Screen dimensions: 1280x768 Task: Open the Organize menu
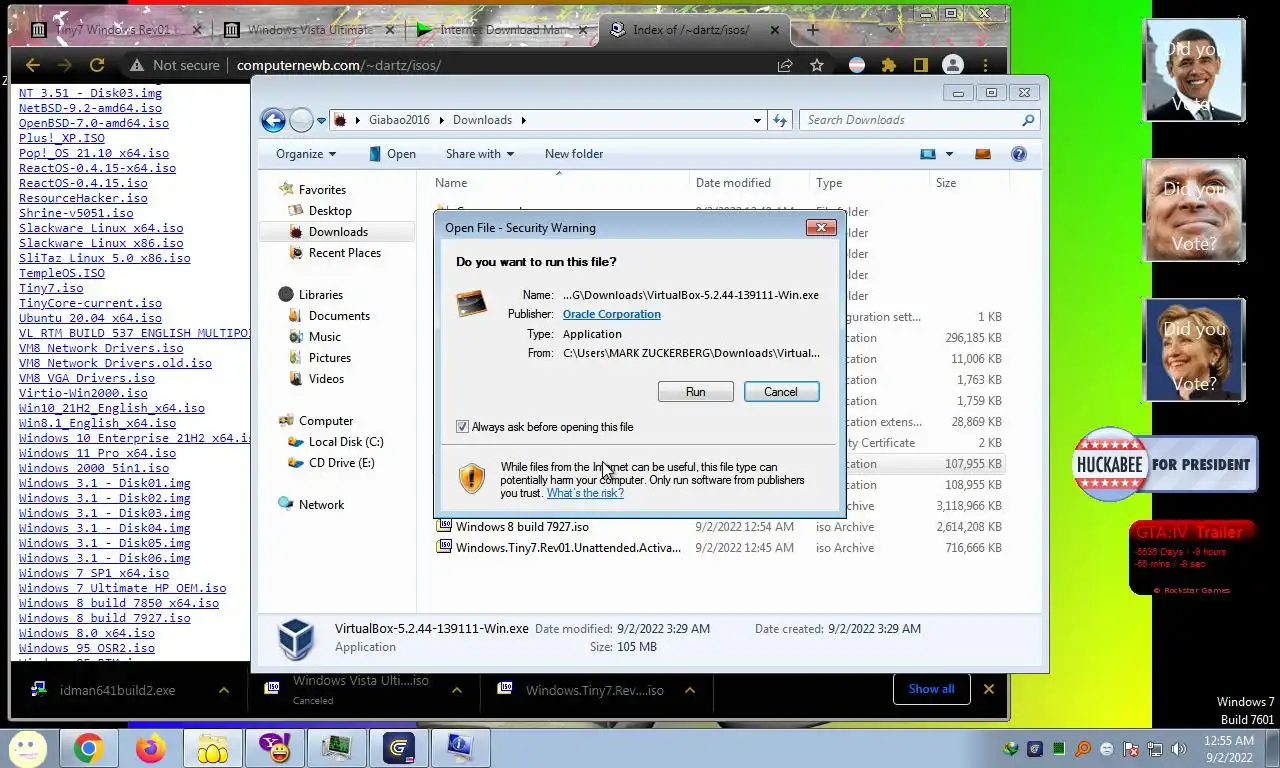[306, 154]
